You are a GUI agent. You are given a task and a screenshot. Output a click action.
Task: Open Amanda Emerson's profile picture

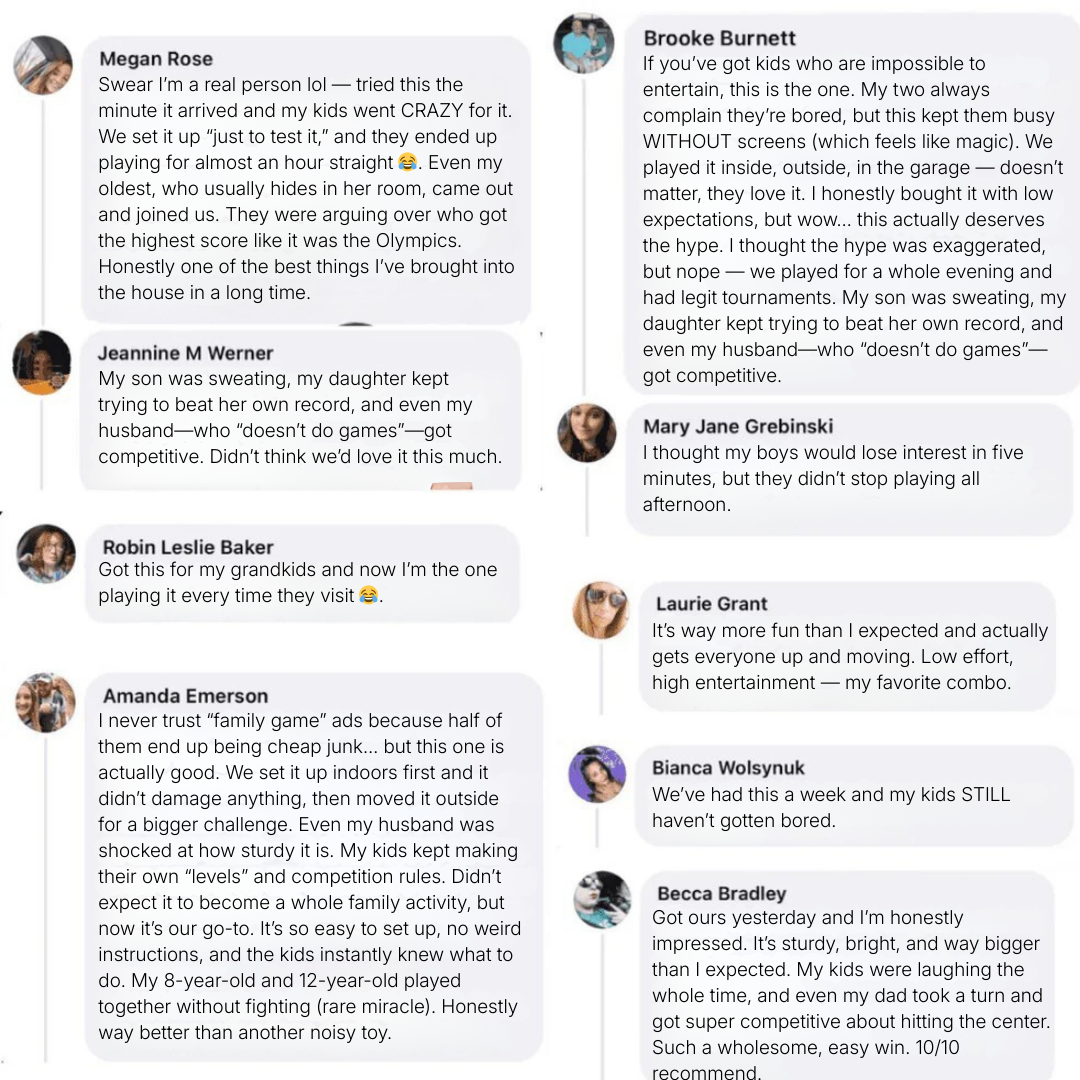tap(46, 702)
